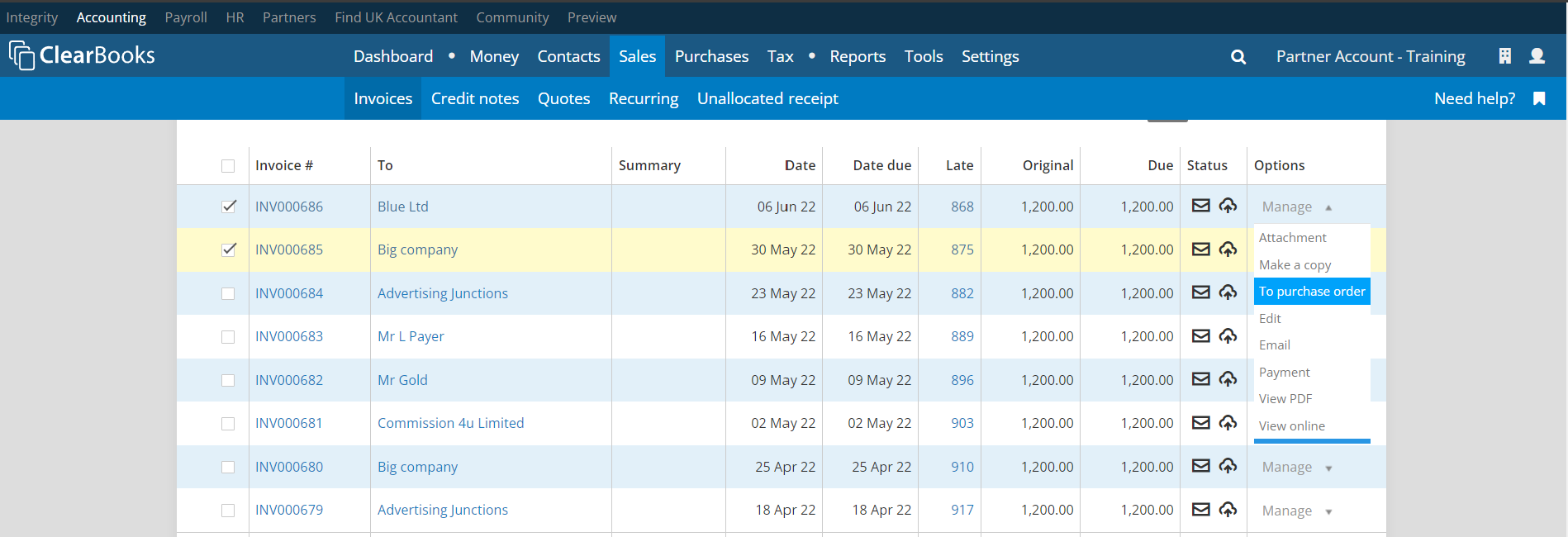Choose View online from Manage menu
The image size is (1568, 537).
click(x=1312, y=425)
